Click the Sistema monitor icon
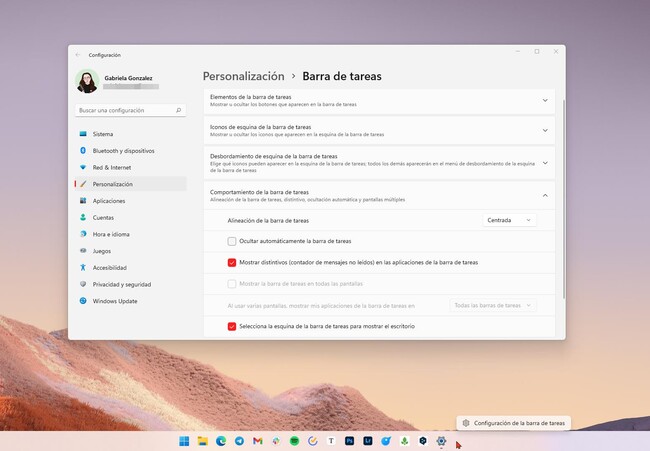The image size is (650, 451). tap(83, 134)
